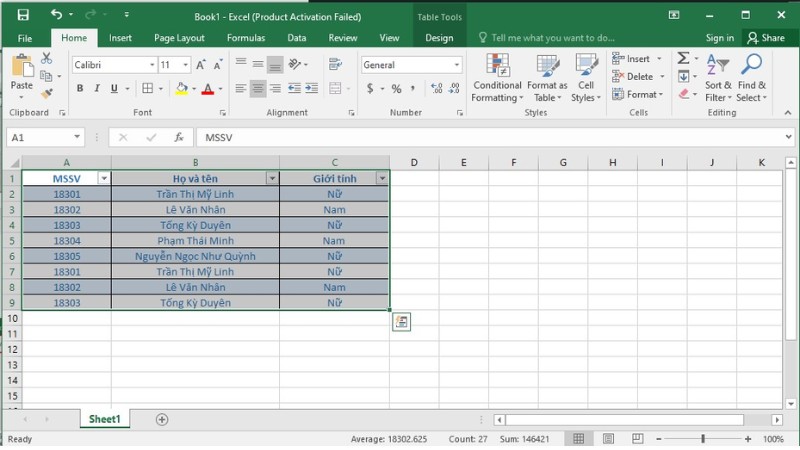
Task: Click the AutoSum sigma icon
Action: click(684, 58)
